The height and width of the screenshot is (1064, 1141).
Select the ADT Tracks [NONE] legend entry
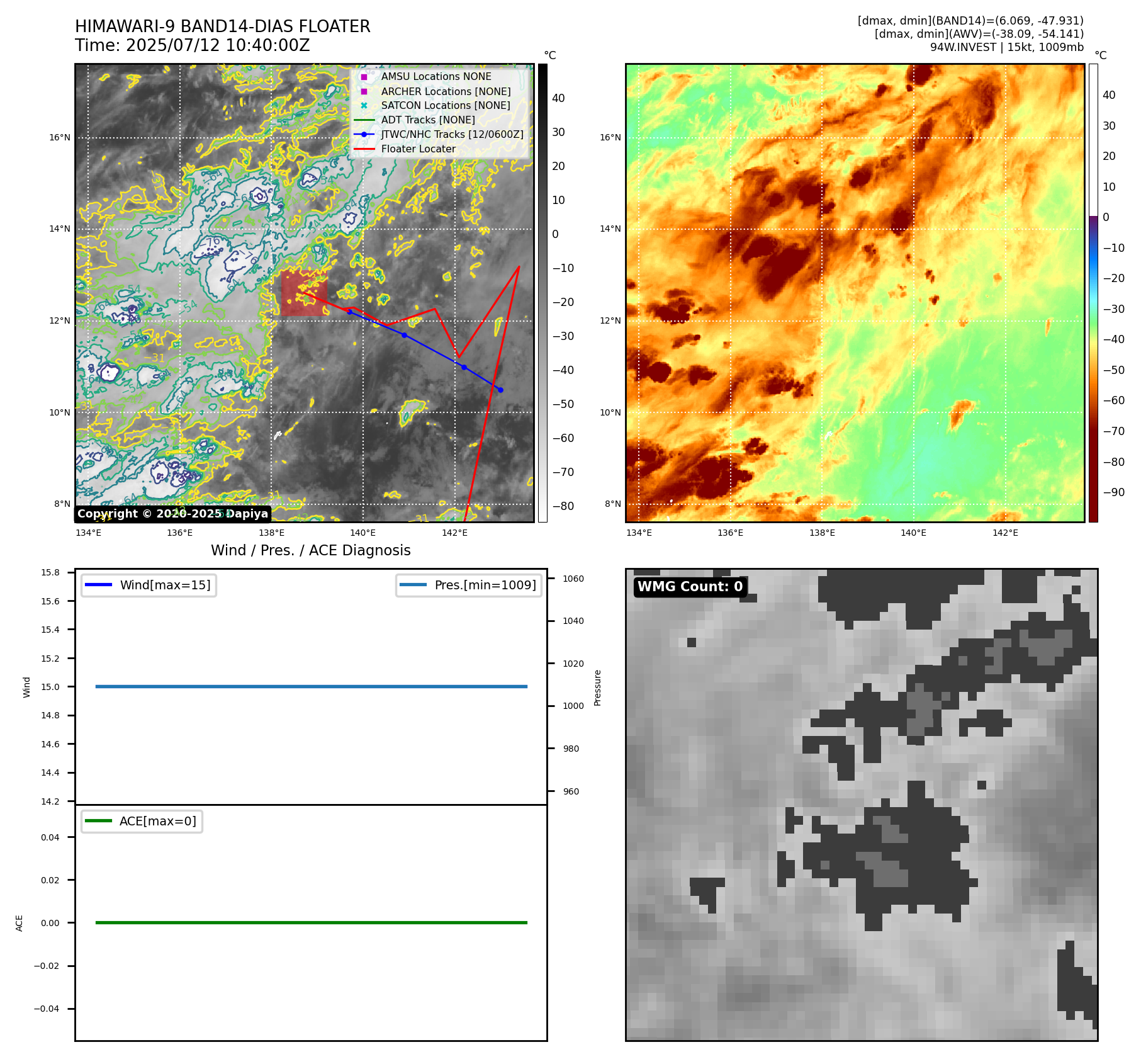coord(428,120)
